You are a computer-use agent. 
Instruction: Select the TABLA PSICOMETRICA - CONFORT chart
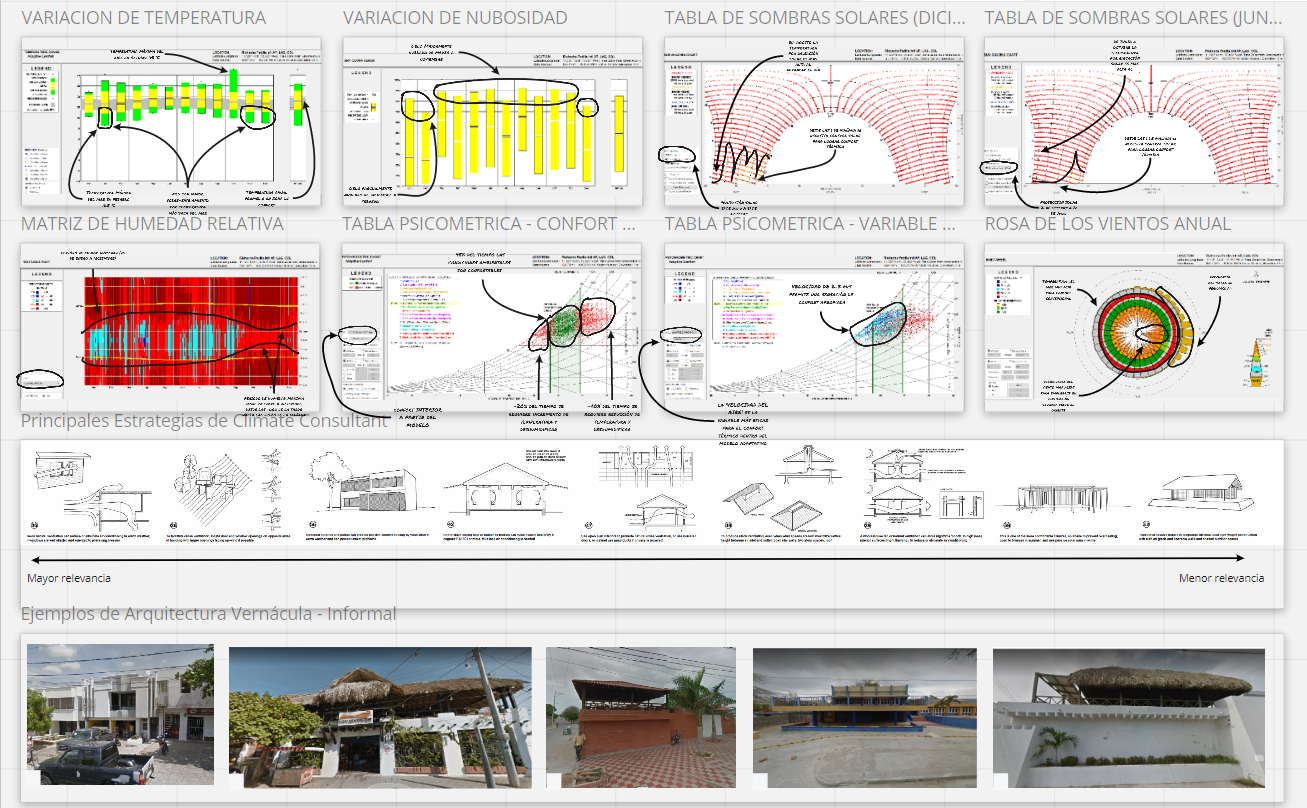490,325
